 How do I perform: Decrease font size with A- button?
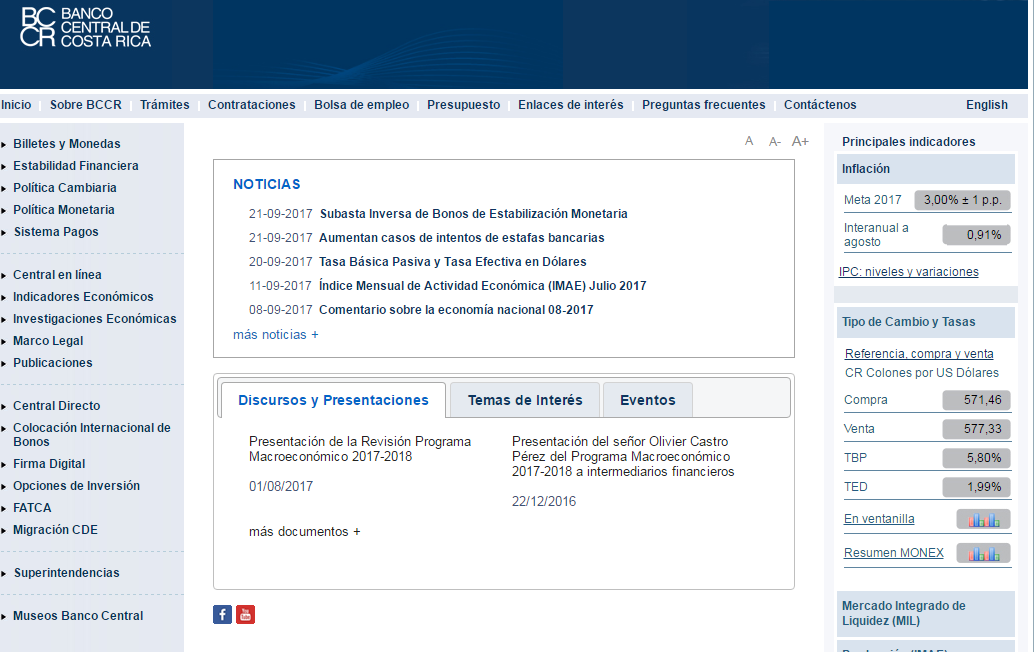tap(775, 142)
